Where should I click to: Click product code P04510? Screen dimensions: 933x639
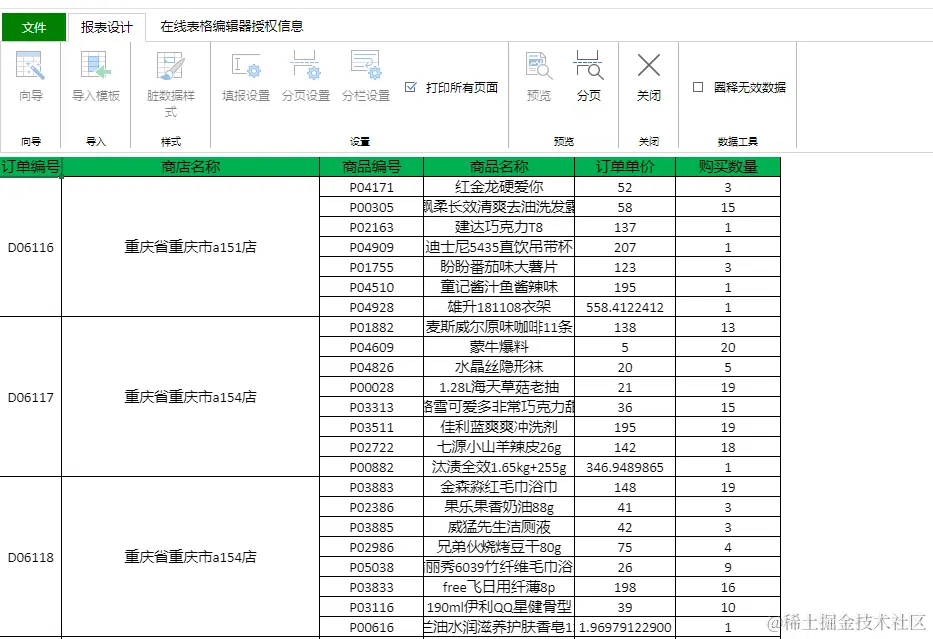[371, 287]
